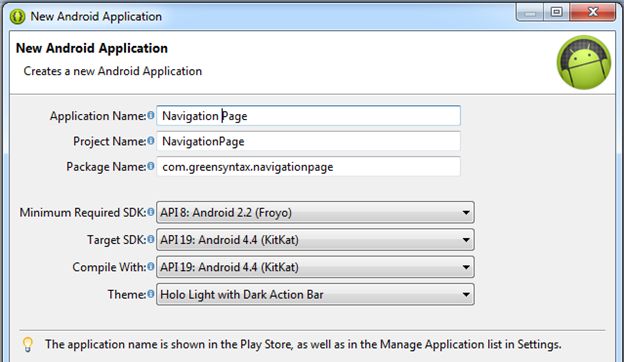Screen dimensions: 624x362
Task: Click the 'Creates a new Android Application' description
Action: coord(113,71)
